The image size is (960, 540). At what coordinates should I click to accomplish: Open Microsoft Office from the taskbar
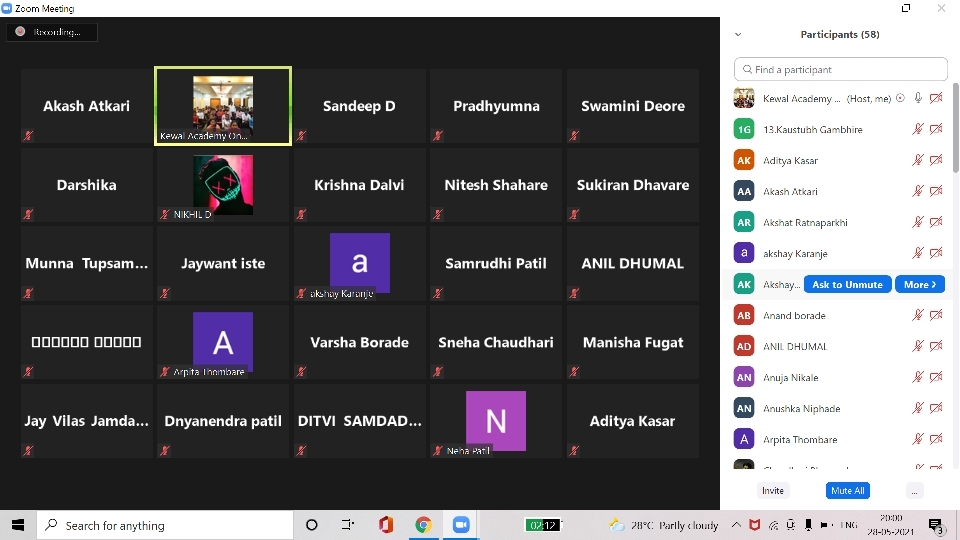(x=386, y=525)
